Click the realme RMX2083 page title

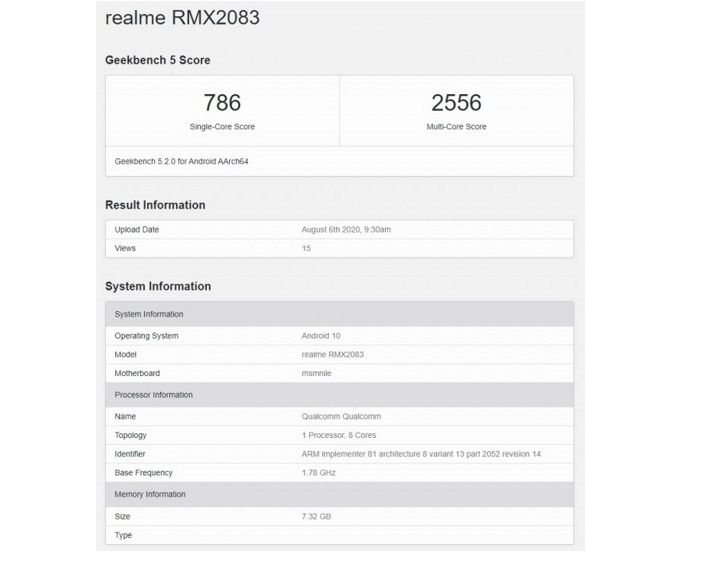click(x=182, y=18)
